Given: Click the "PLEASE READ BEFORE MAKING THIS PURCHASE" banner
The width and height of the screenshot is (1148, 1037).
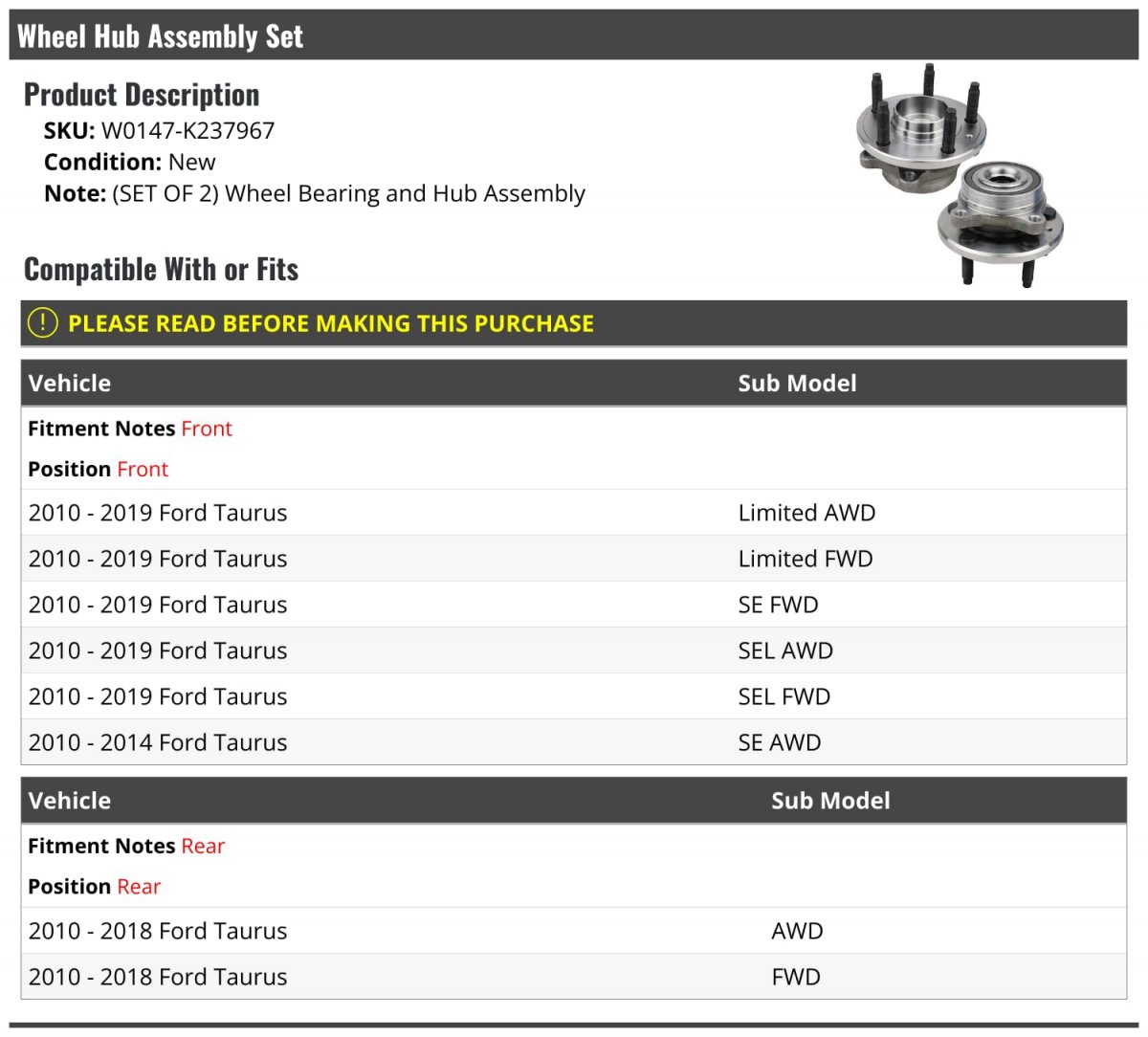Looking at the screenshot, I should tap(330, 323).
